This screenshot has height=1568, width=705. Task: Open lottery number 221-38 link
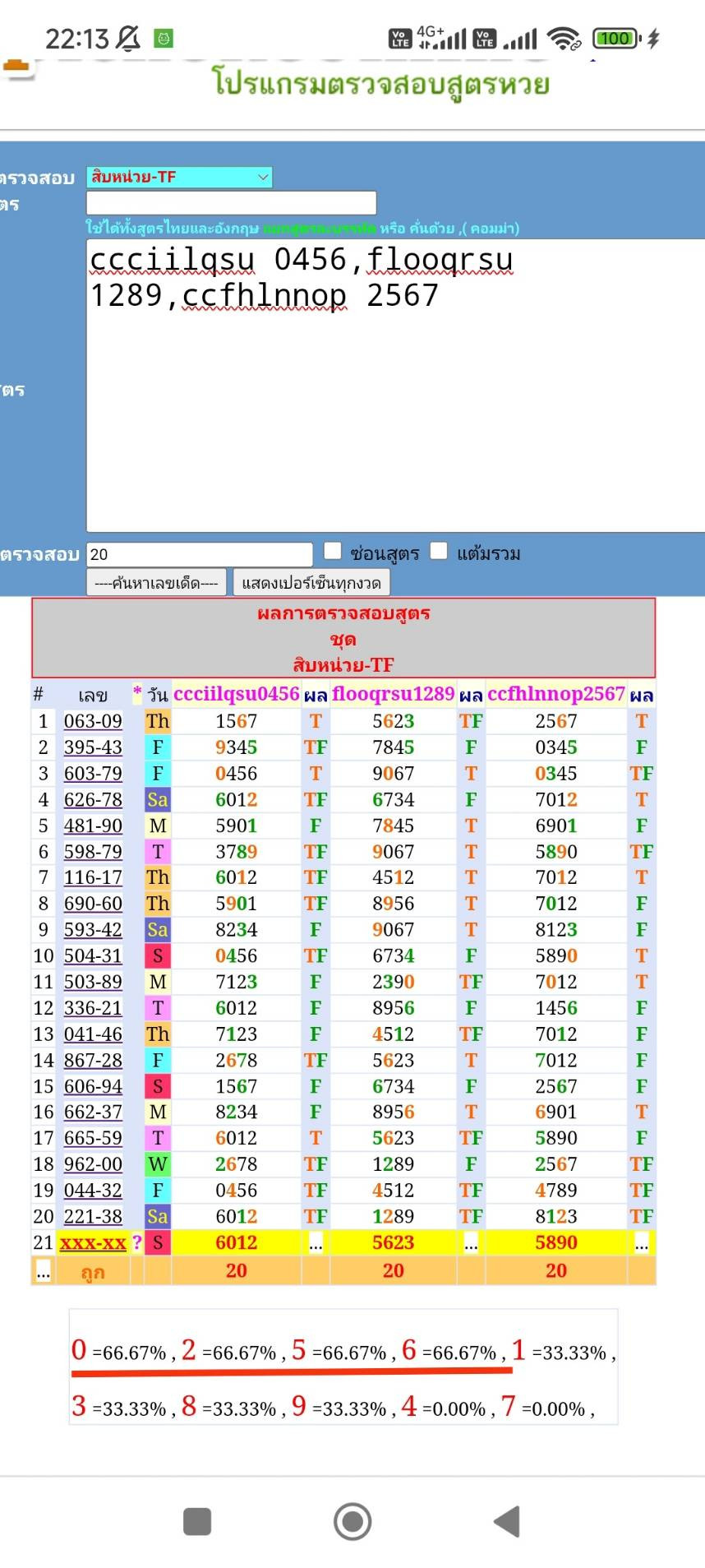tap(93, 1216)
